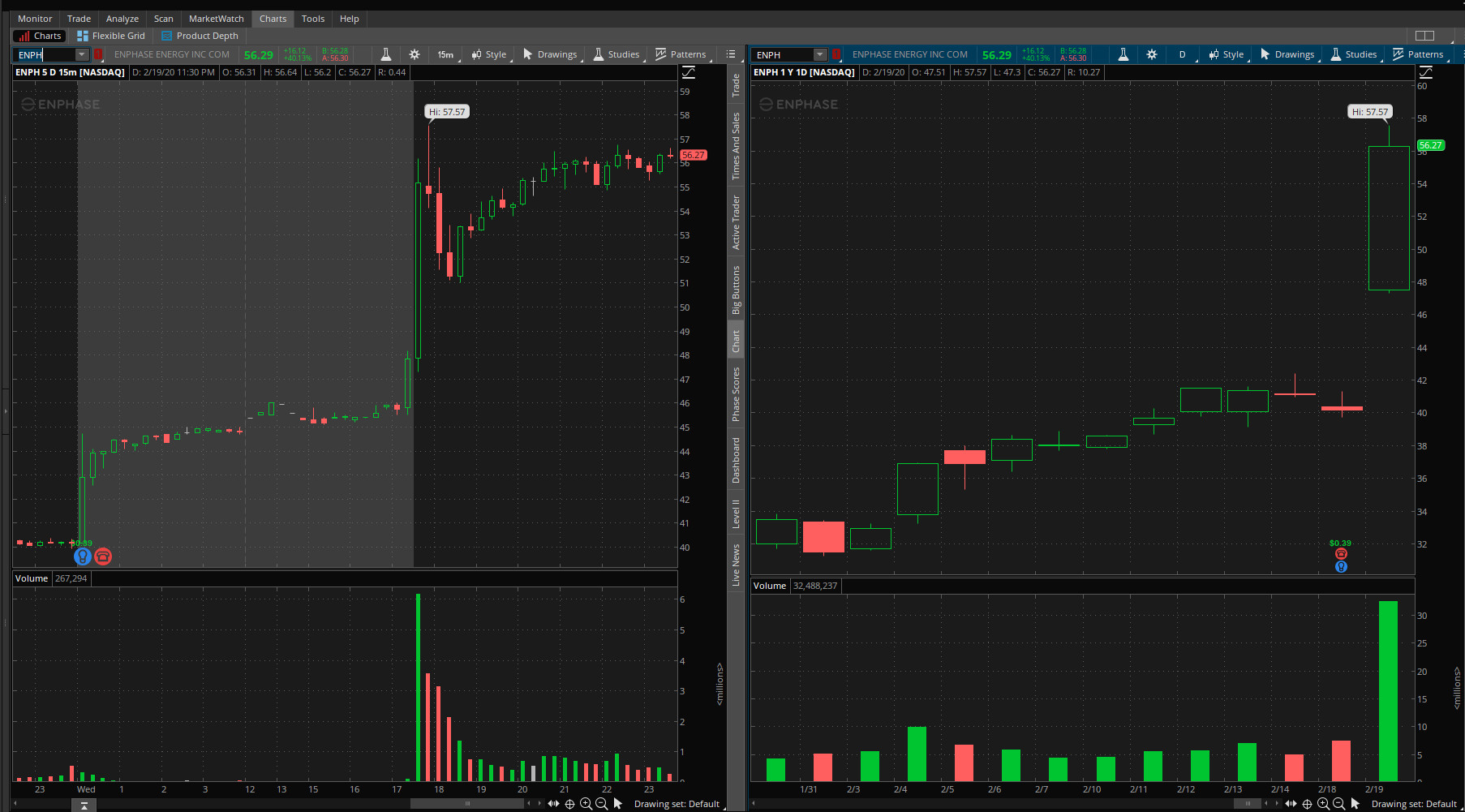The image size is (1465, 812).
Task: Click the Patterns button on left chart
Action: tap(681, 54)
